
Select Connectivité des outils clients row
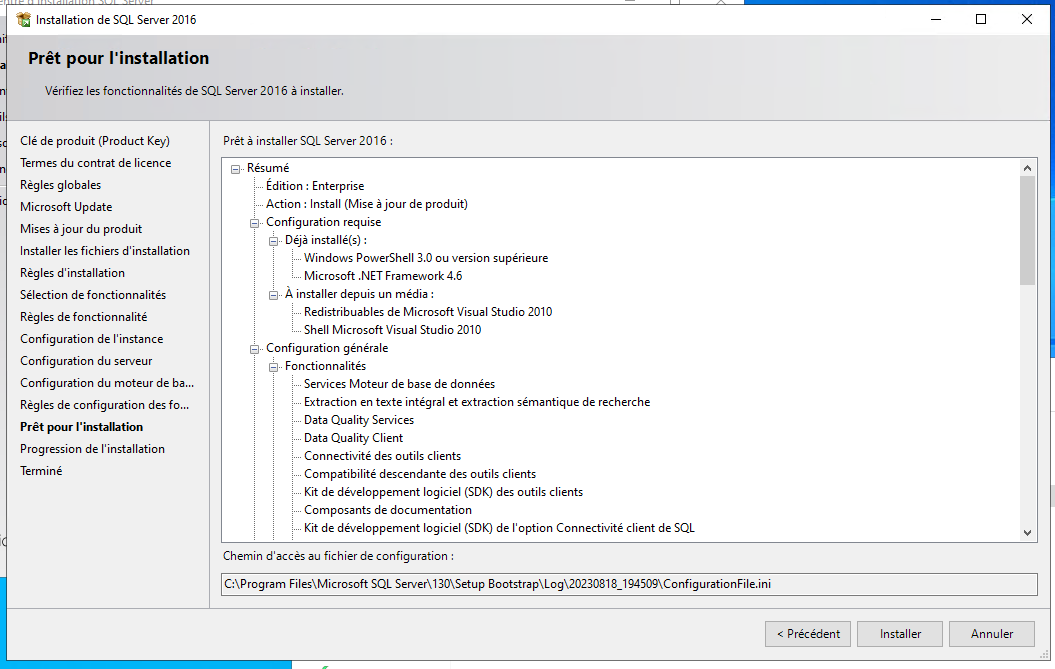click(382, 456)
